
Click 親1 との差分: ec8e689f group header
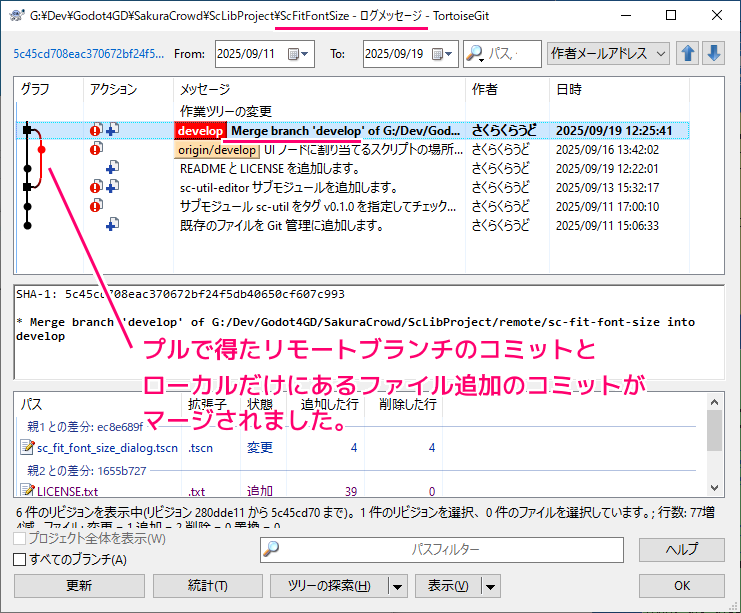pos(85,427)
